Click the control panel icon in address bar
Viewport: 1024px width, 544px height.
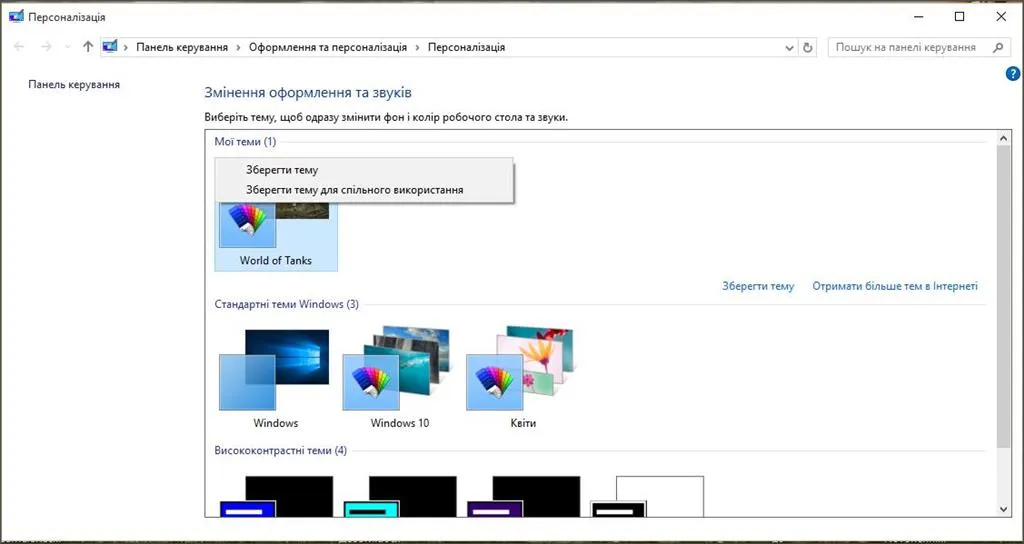point(110,47)
